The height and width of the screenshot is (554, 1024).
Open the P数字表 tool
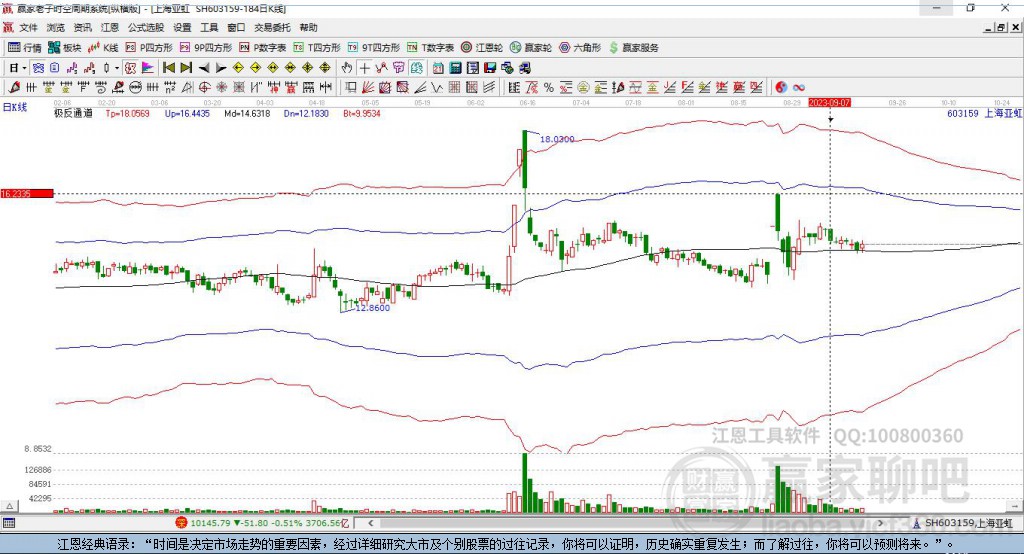[263, 48]
